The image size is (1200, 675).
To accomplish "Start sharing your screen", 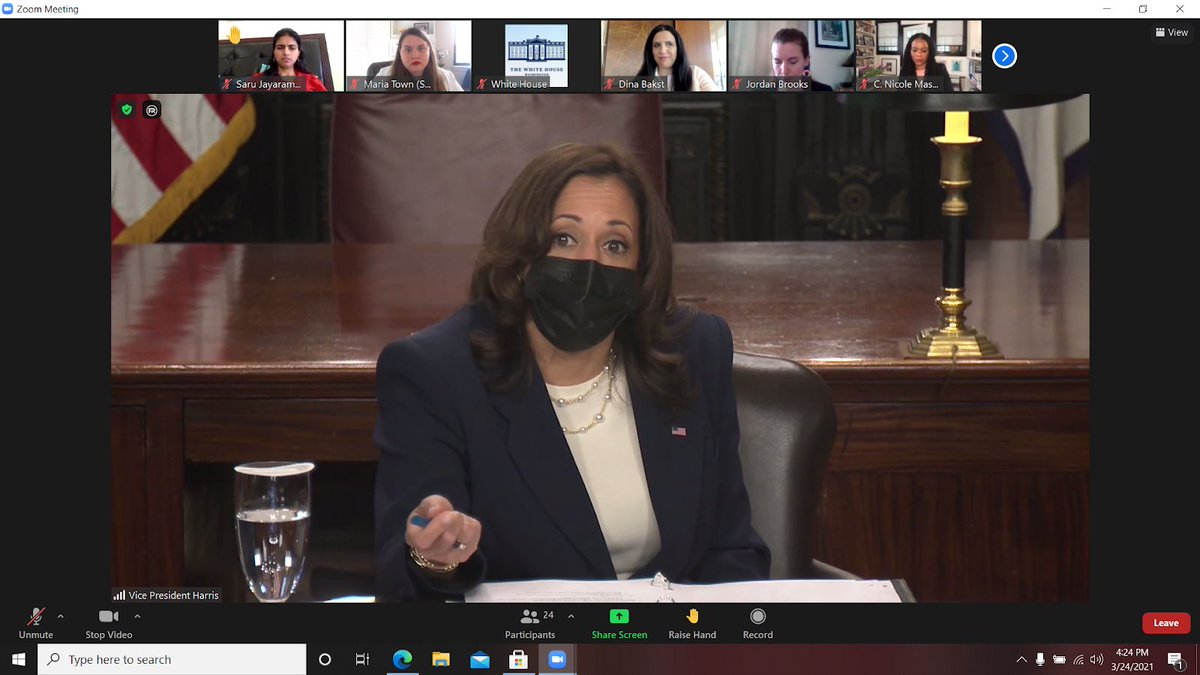I will pyautogui.click(x=619, y=622).
